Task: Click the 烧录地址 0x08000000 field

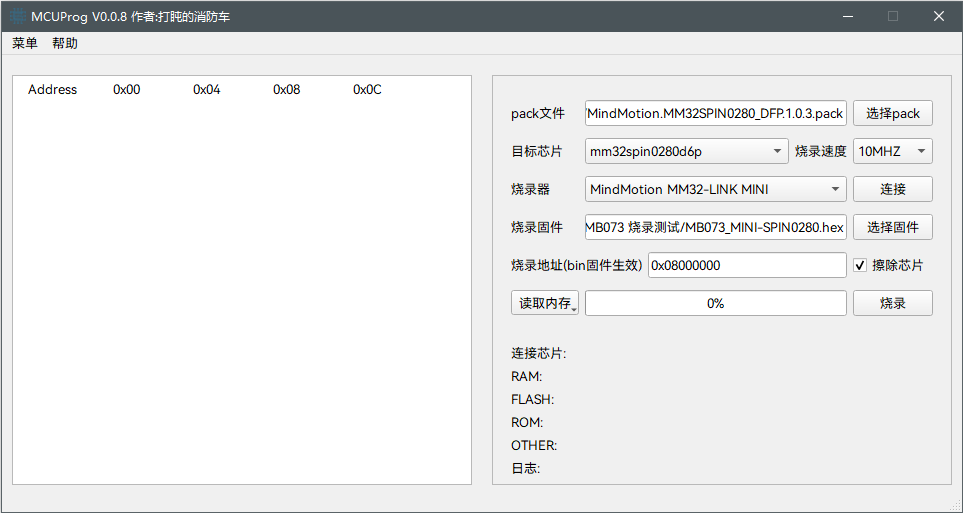Action: coord(747,265)
